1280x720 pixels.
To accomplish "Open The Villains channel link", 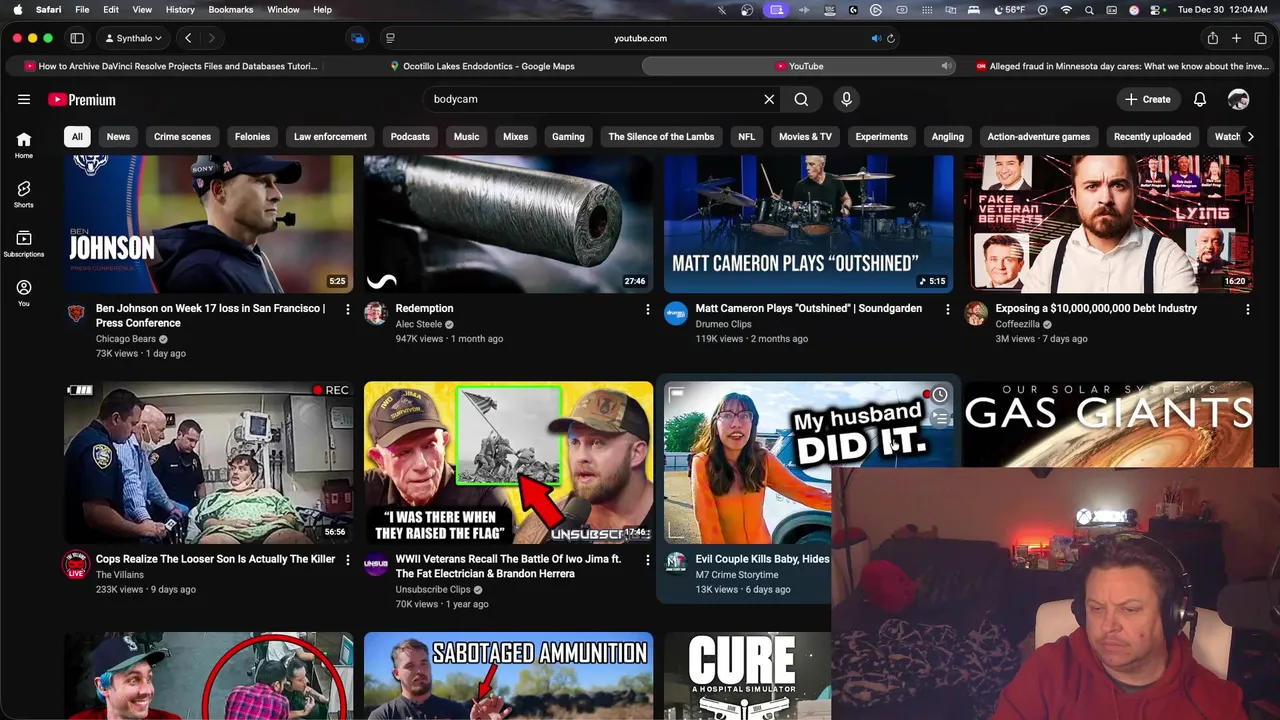I will tap(120, 575).
